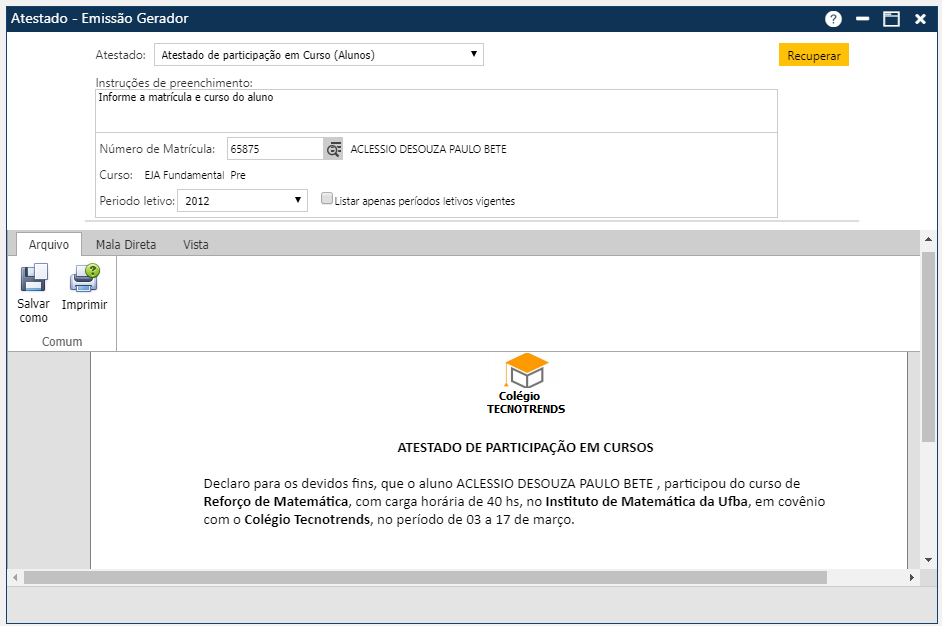This screenshot has width=942, height=626.
Task: Expand the Período letivo dropdown
Action: [242, 201]
